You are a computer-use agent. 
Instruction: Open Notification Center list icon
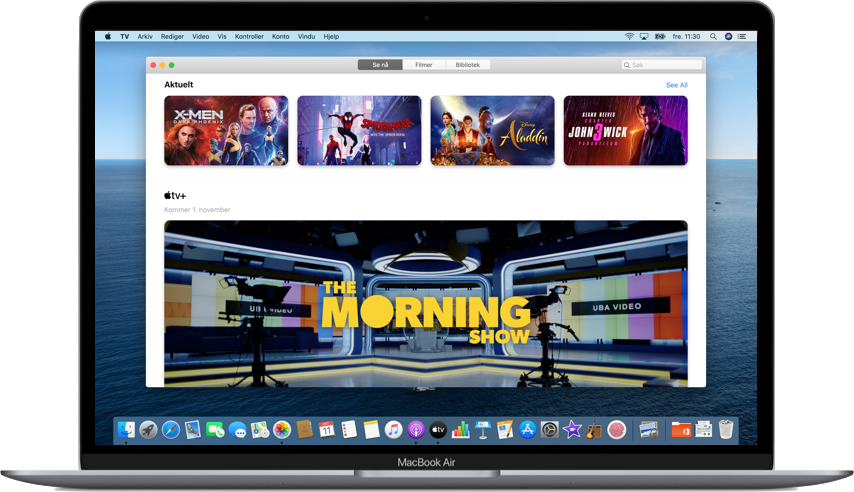[742, 37]
